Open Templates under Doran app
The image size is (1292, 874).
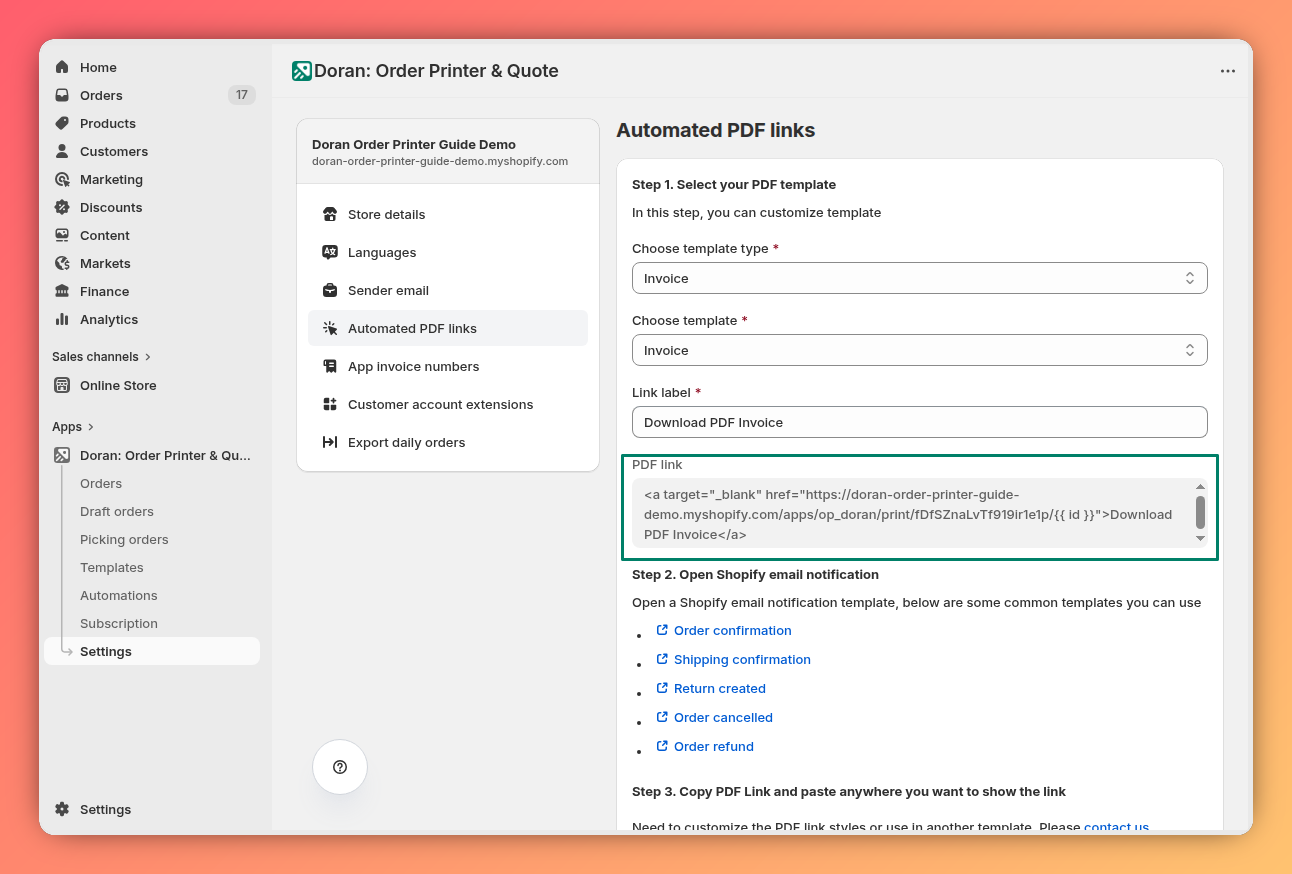(112, 567)
